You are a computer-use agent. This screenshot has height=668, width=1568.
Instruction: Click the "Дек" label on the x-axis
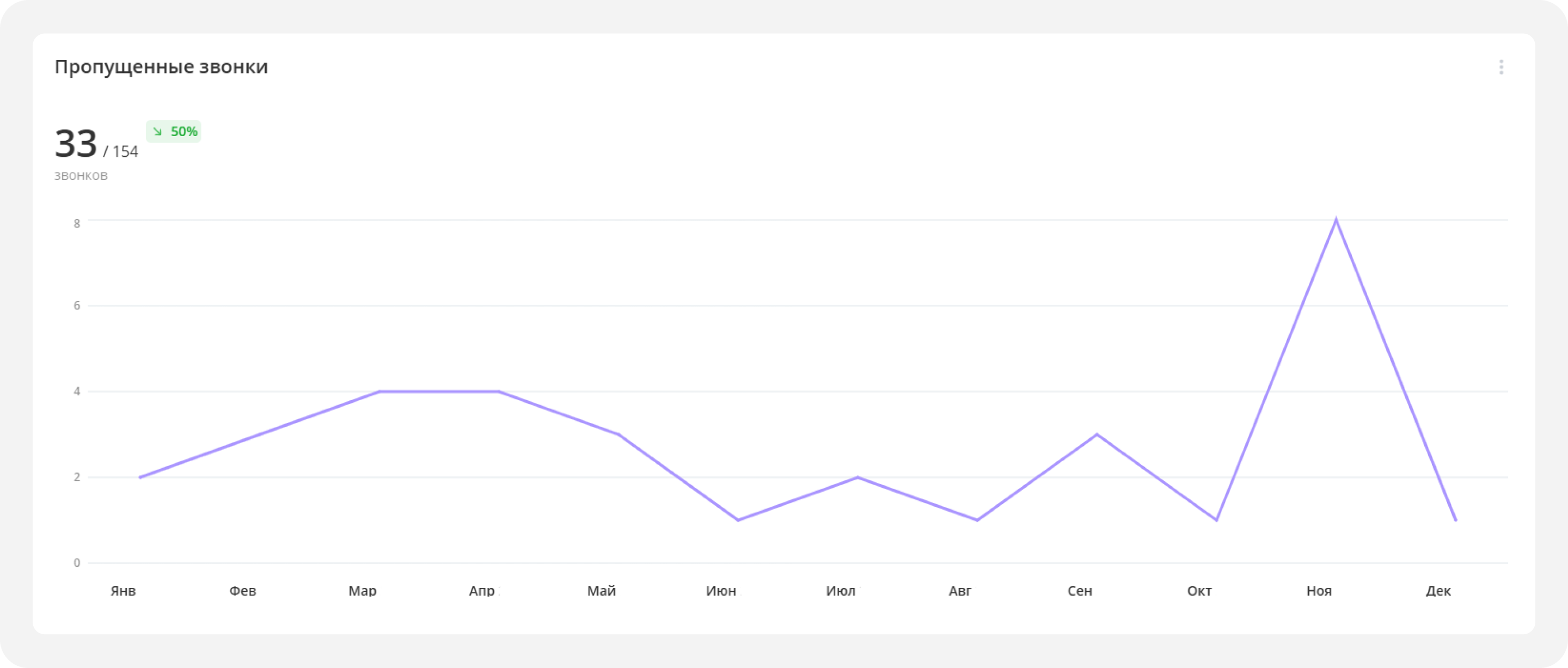1438,591
